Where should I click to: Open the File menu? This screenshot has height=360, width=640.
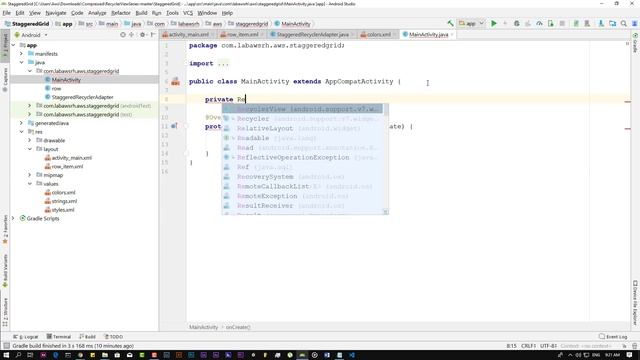click(7, 13)
